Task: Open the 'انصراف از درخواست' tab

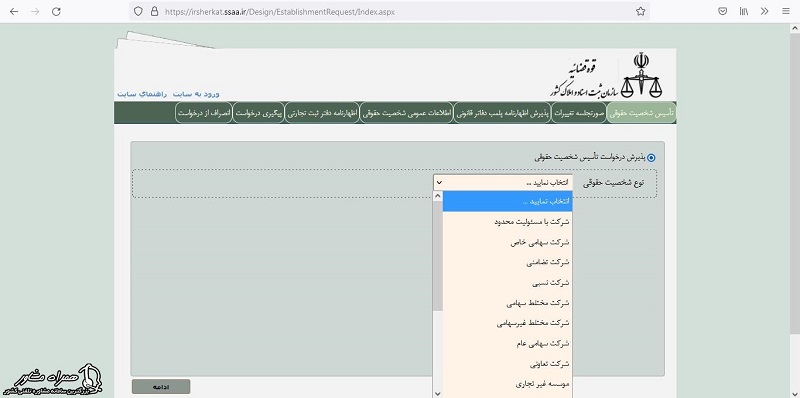Action: point(204,113)
